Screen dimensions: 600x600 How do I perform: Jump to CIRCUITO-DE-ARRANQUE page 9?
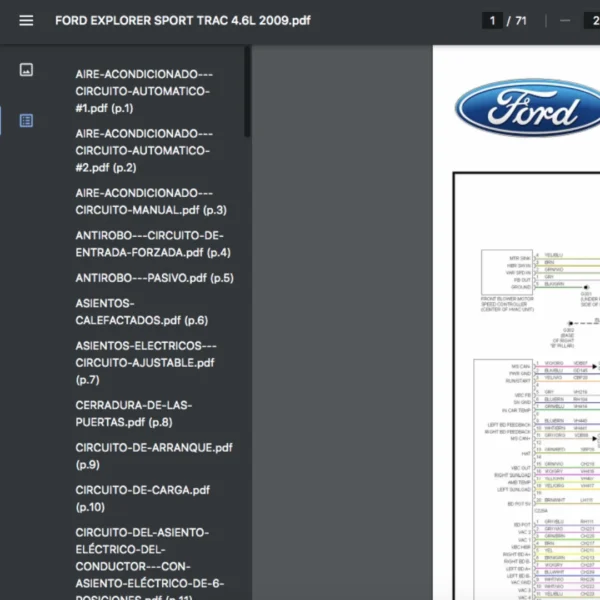[154, 456]
